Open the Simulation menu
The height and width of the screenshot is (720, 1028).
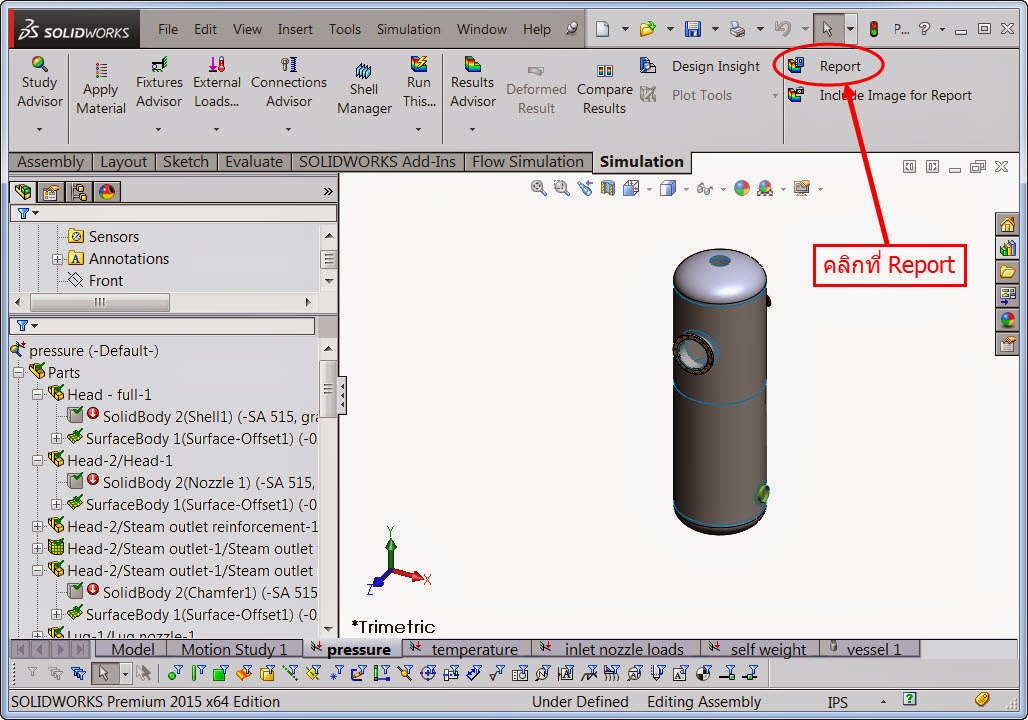tap(408, 29)
